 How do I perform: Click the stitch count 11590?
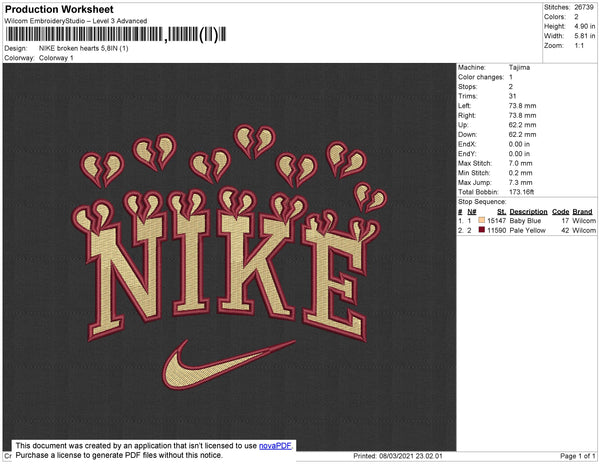pos(496,230)
